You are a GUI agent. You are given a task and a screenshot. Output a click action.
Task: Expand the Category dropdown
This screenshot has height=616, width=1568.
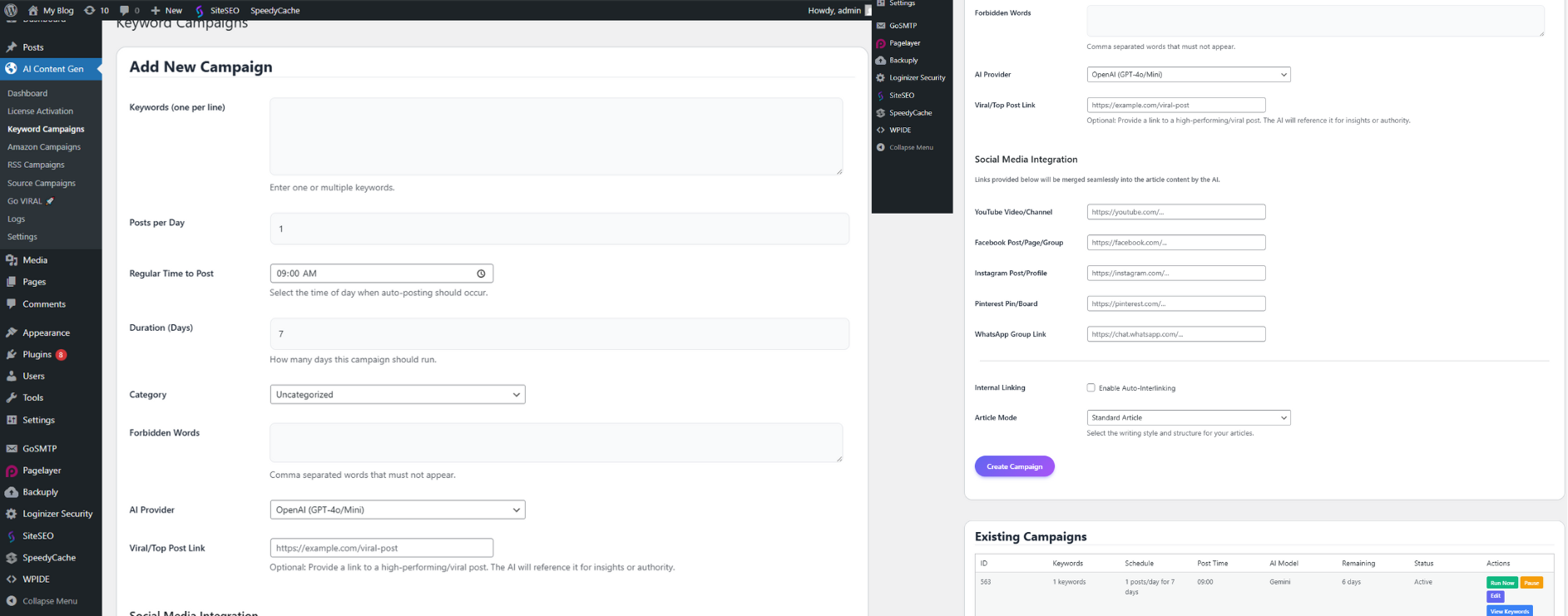[397, 394]
